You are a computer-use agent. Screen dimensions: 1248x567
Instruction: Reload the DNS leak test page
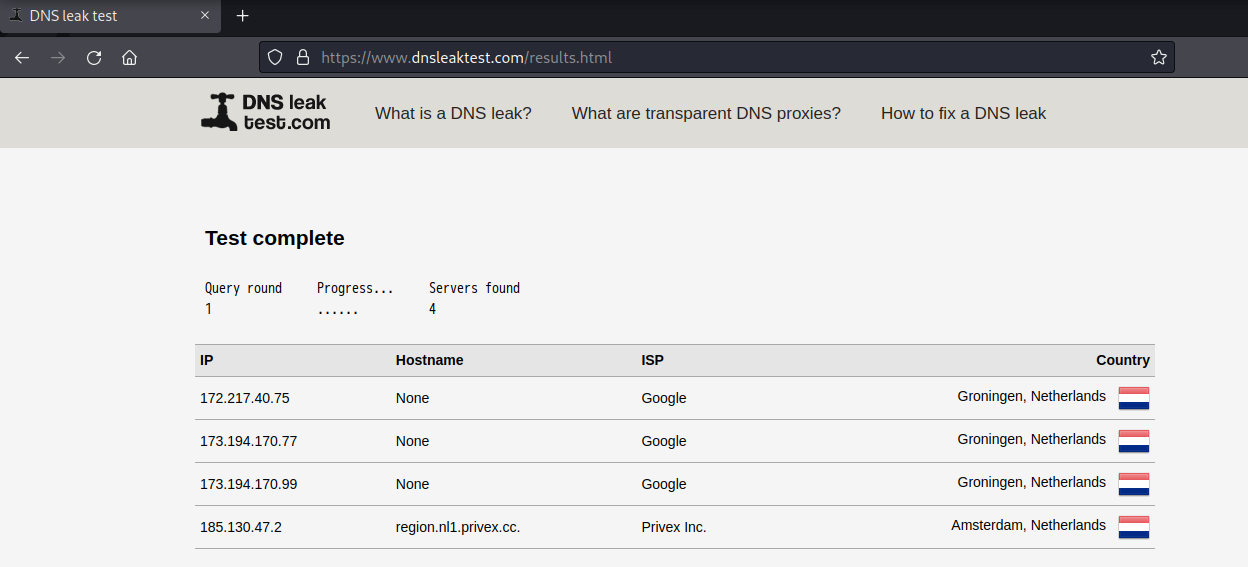click(x=94, y=58)
